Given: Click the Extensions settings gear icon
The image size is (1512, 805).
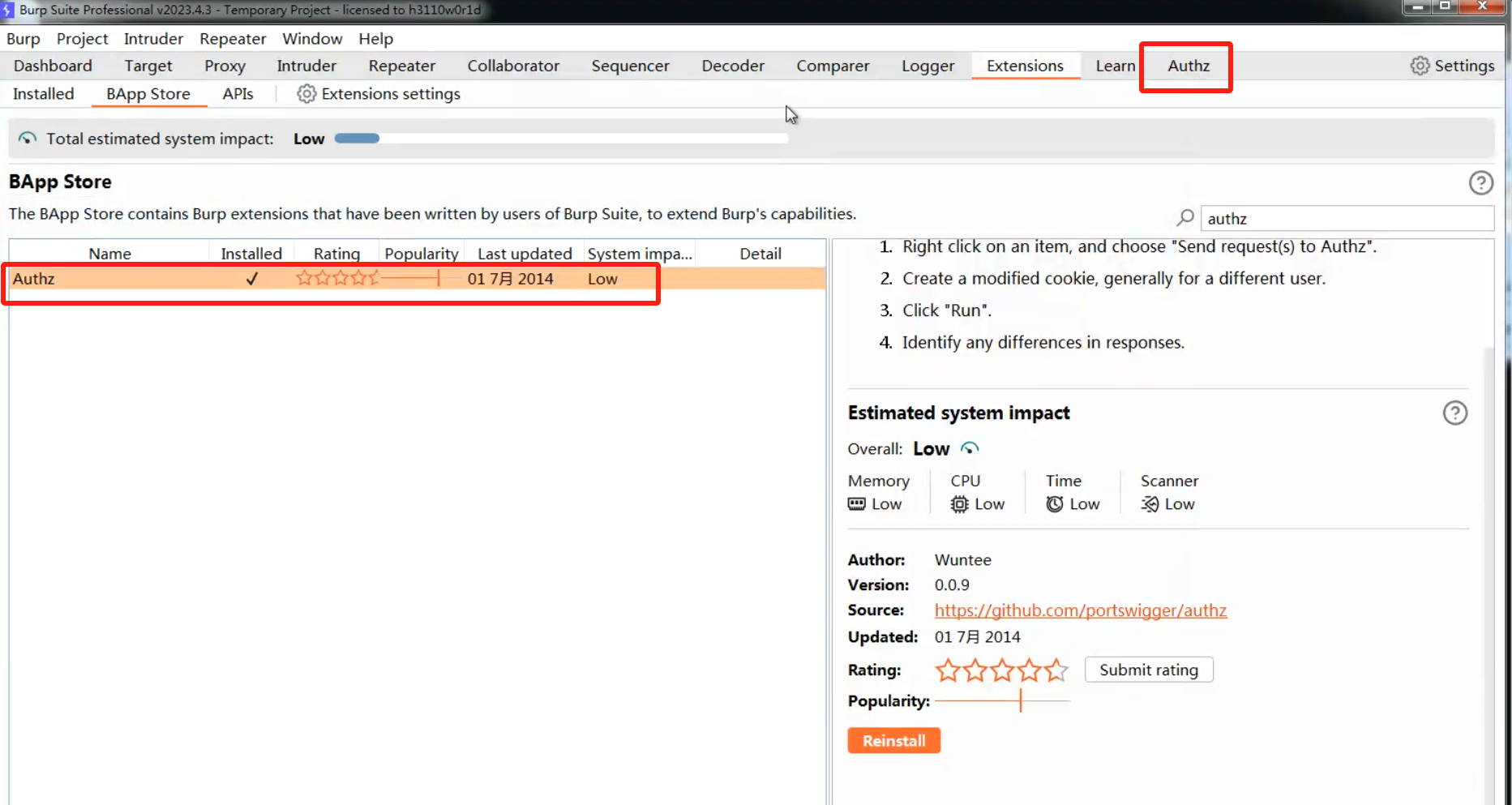Looking at the screenshot, I should pos(306,94).
